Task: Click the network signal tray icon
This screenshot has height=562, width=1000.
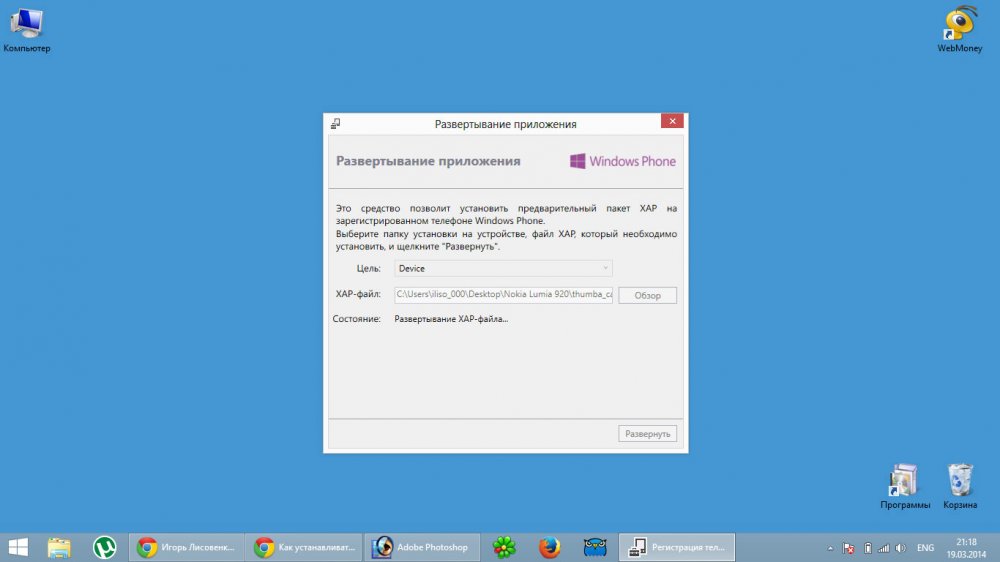Action: click(x=883, y=548)
